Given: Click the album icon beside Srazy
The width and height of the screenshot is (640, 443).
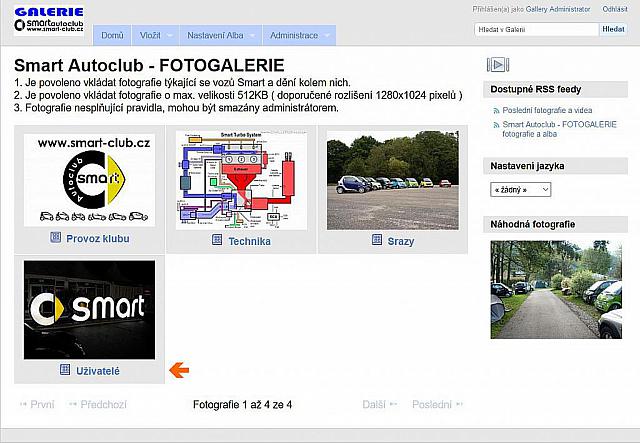Looking at the screenshot, I should click(x=377, y=240).
